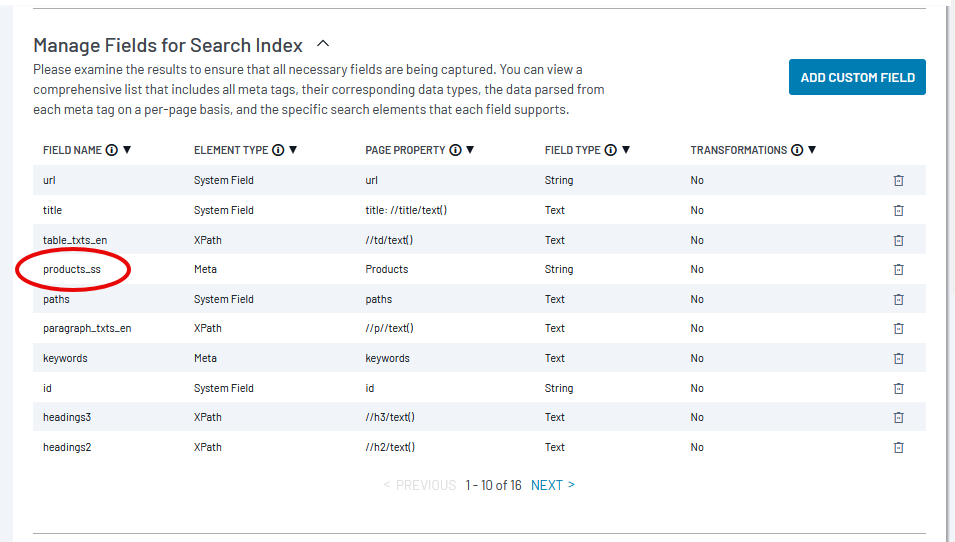The image size is (955, 542).
Task: Click the Add Custom Field button
Action: pyautogui.click(x=857, y=77)
